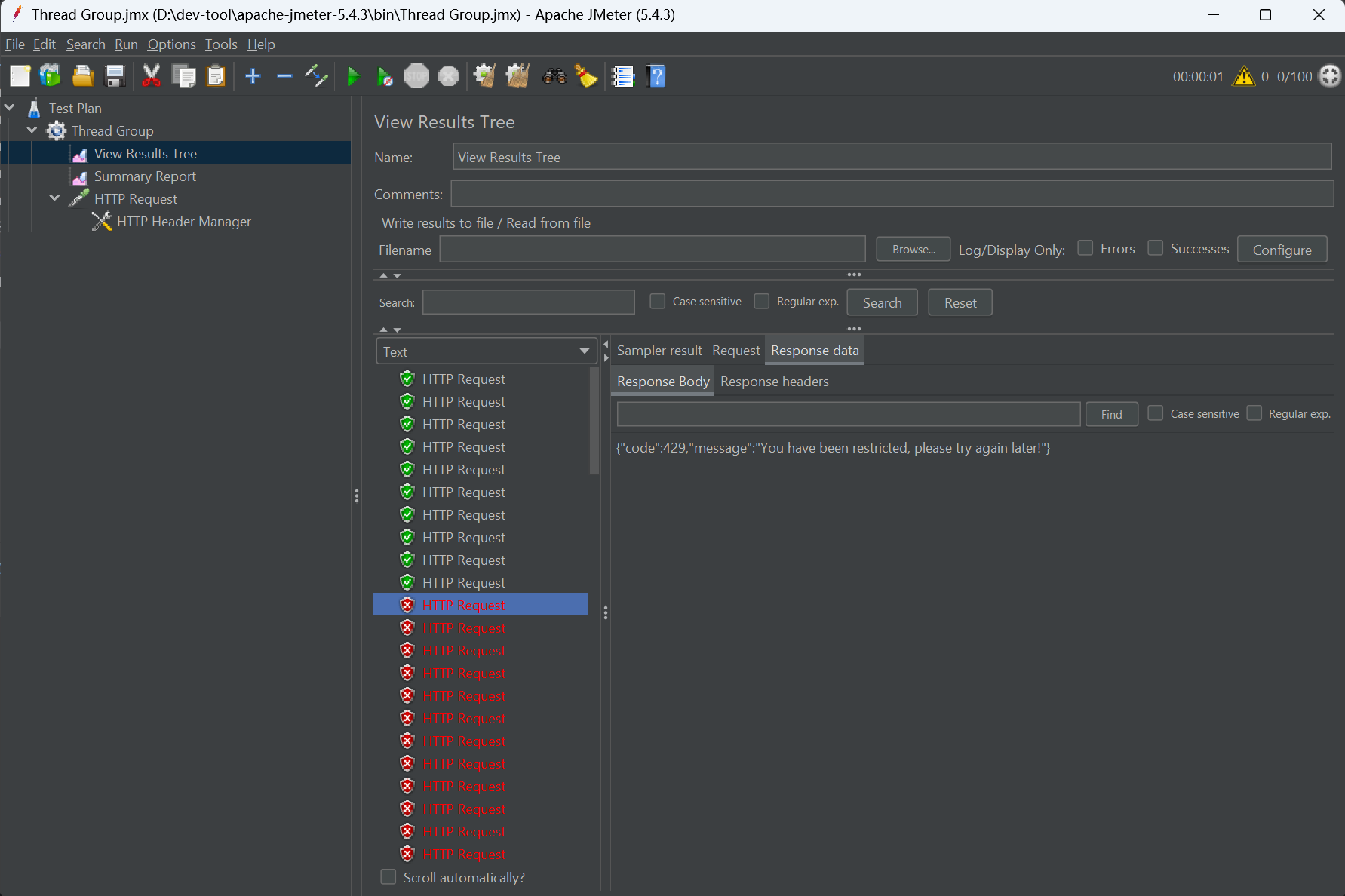Open the Response headers tab
The height and width of the screenshot is (896, 1345).
(x=774, y=382)
